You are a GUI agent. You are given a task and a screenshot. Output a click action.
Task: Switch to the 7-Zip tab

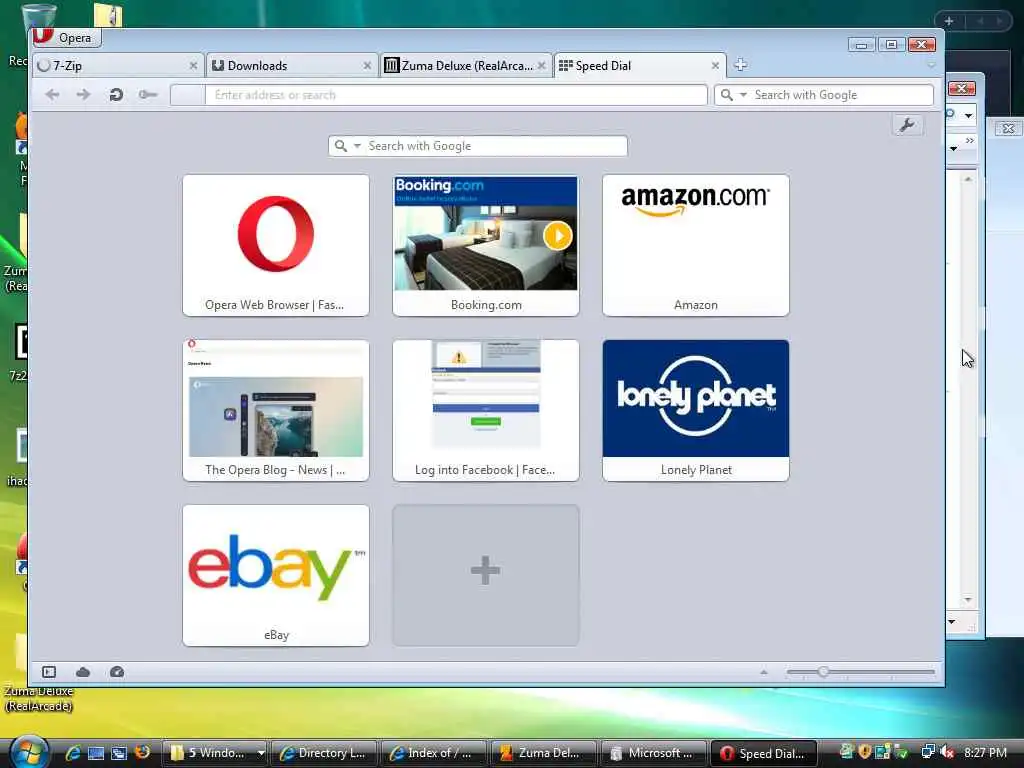pyautogui.click(x=118, y=65)
